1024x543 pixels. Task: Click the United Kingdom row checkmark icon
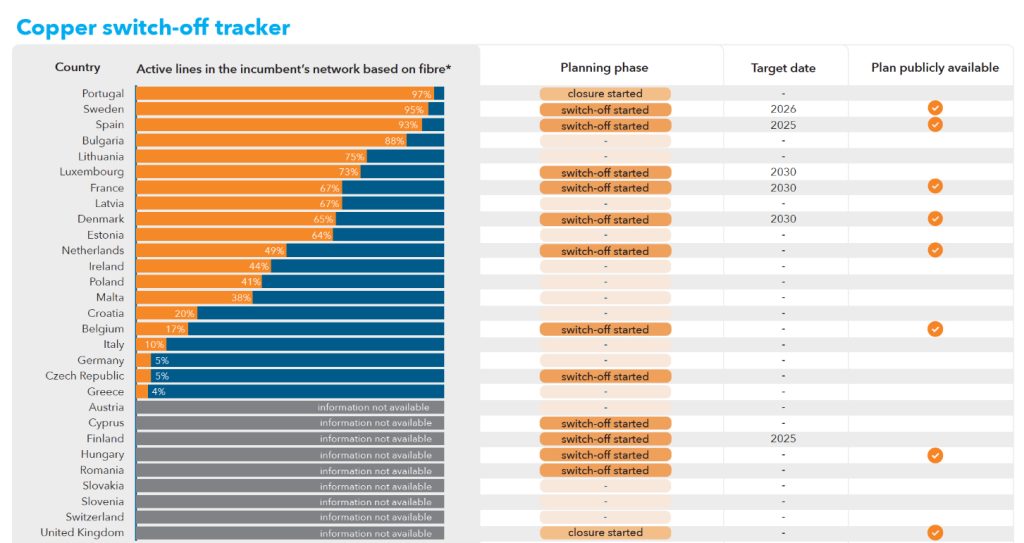pyautogui.click(x=935, y=533)
